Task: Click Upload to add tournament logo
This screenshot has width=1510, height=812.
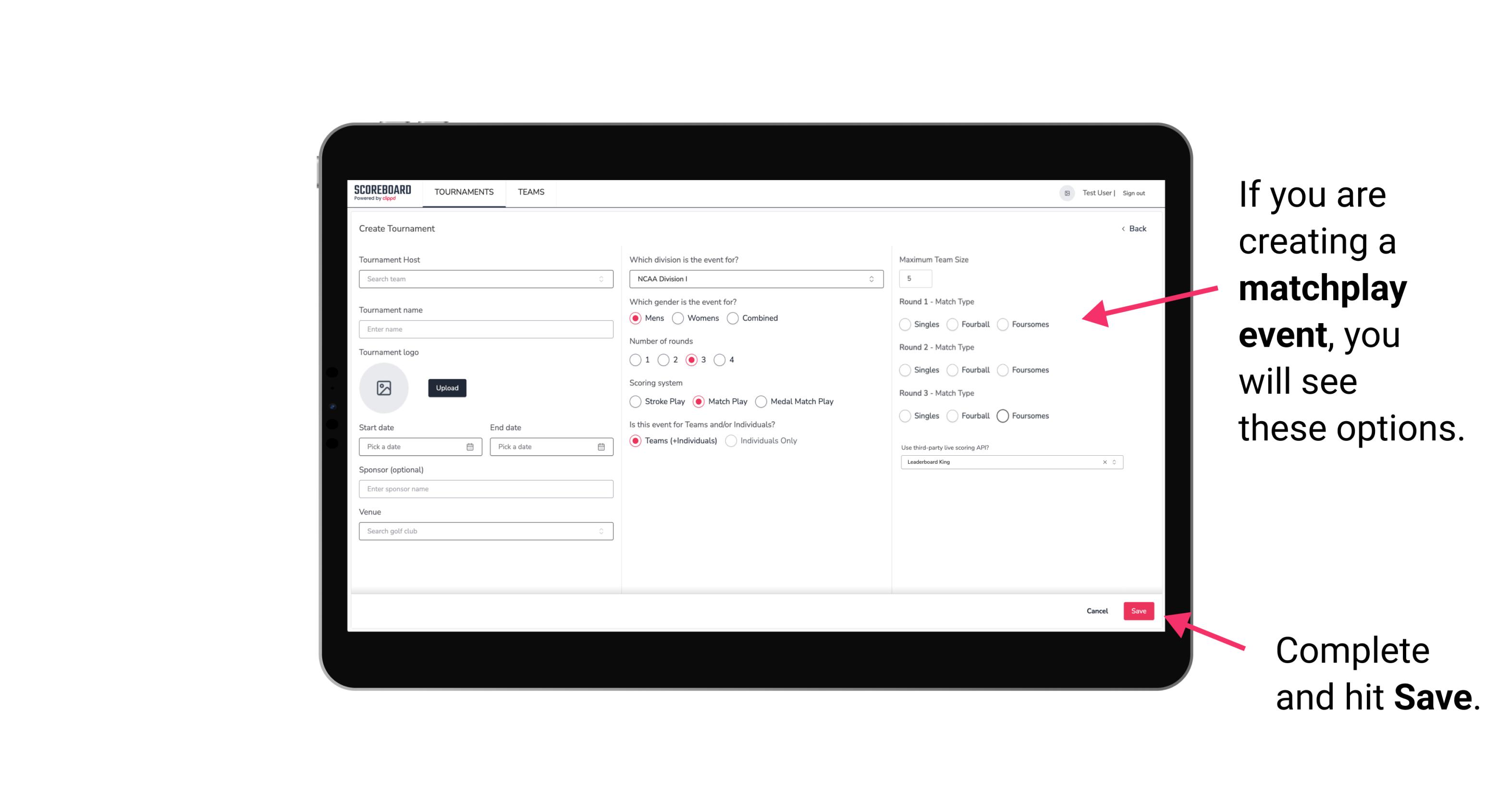Action: (x=447, y=388)
